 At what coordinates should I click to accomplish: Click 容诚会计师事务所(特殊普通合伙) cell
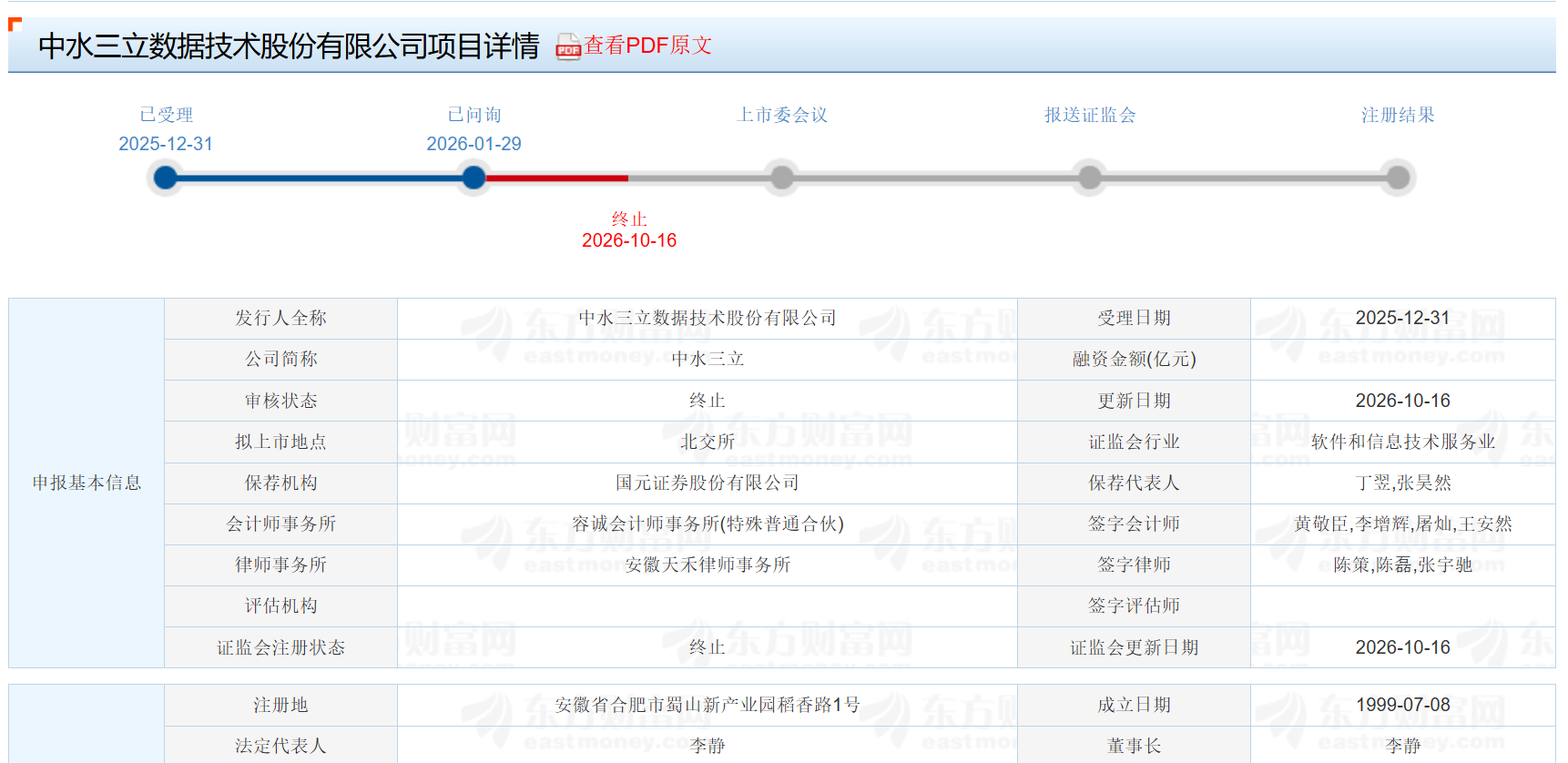point(708,524)
